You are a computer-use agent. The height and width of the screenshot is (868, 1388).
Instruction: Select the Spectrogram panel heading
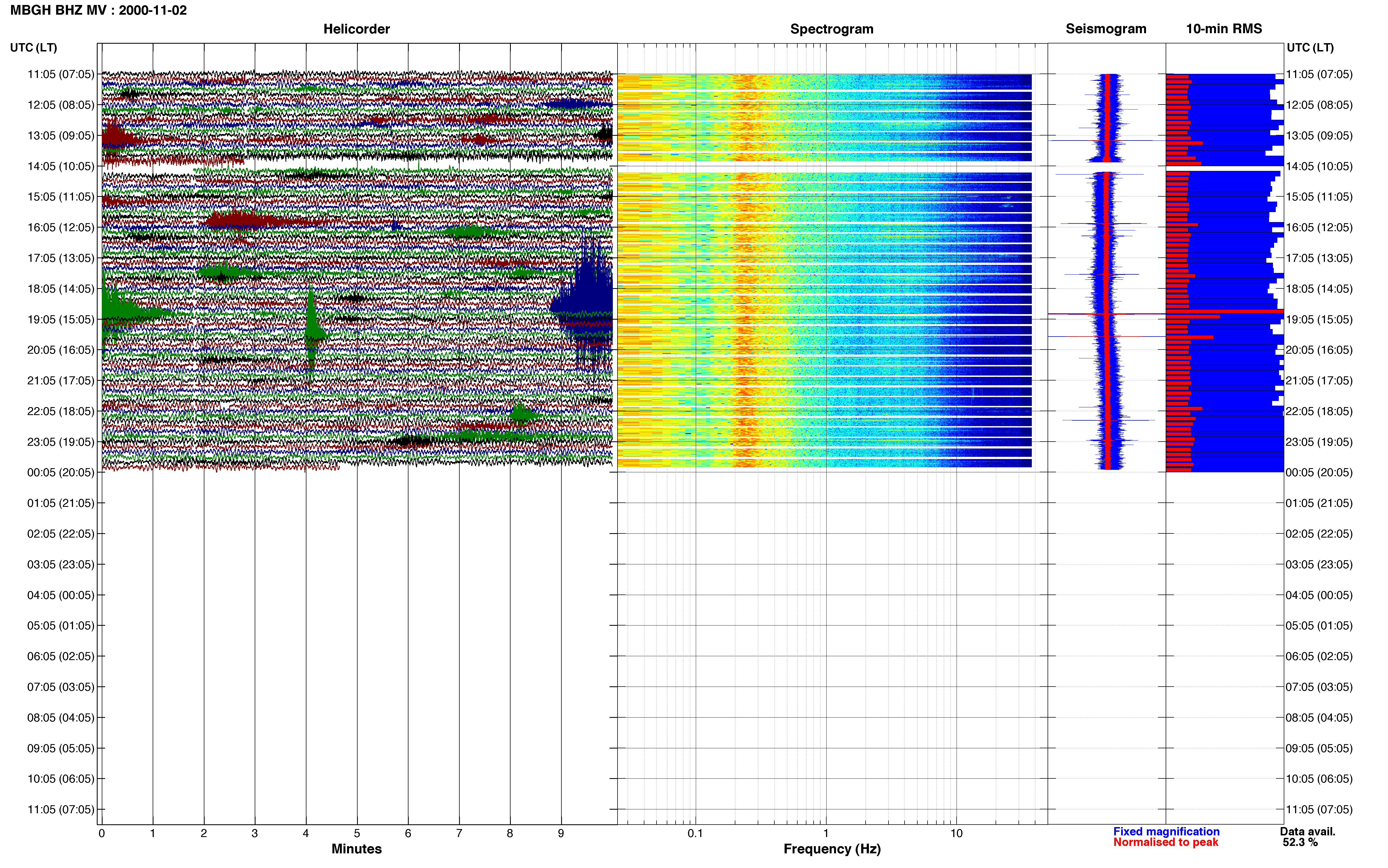[832, 29]
